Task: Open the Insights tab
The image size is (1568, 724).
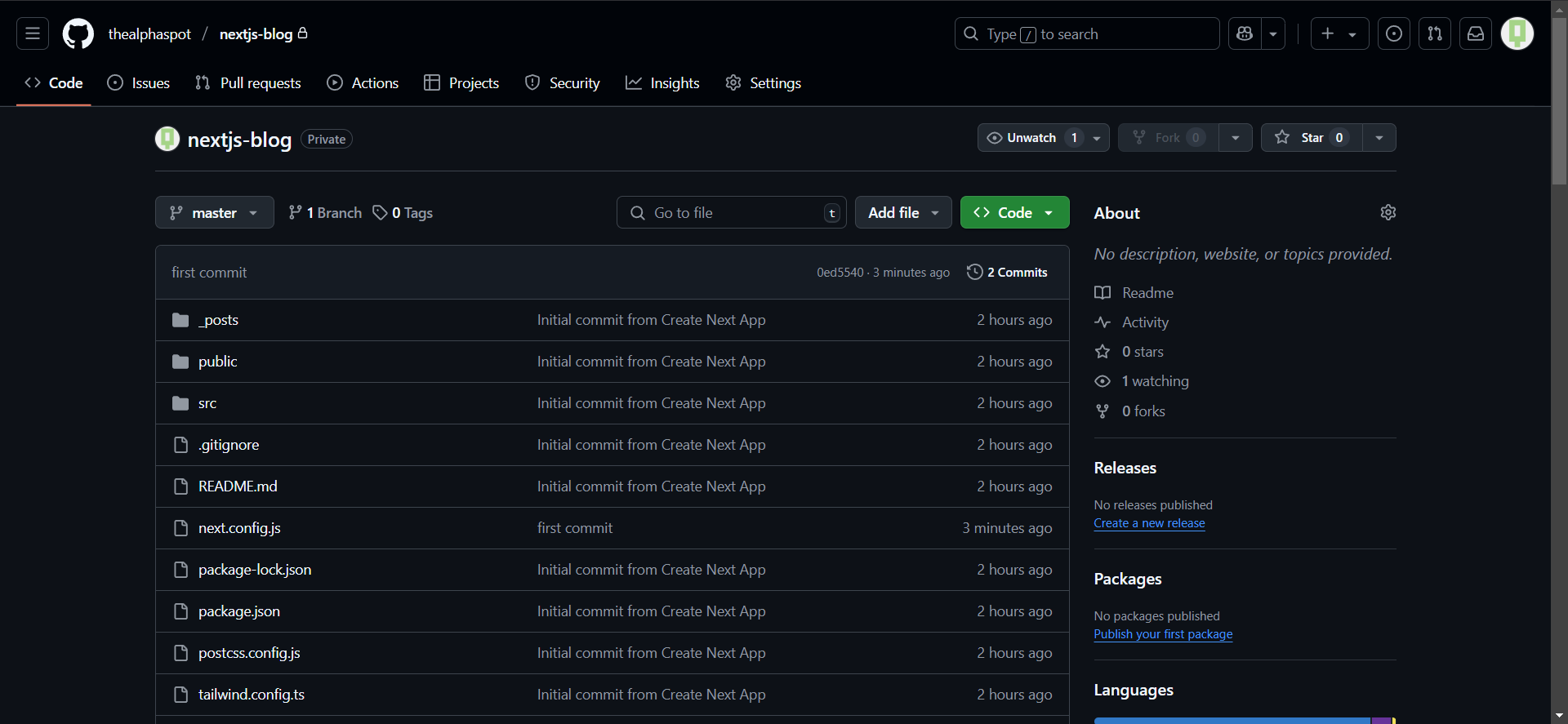Action: pyautogui.click(x=662, y=82)
